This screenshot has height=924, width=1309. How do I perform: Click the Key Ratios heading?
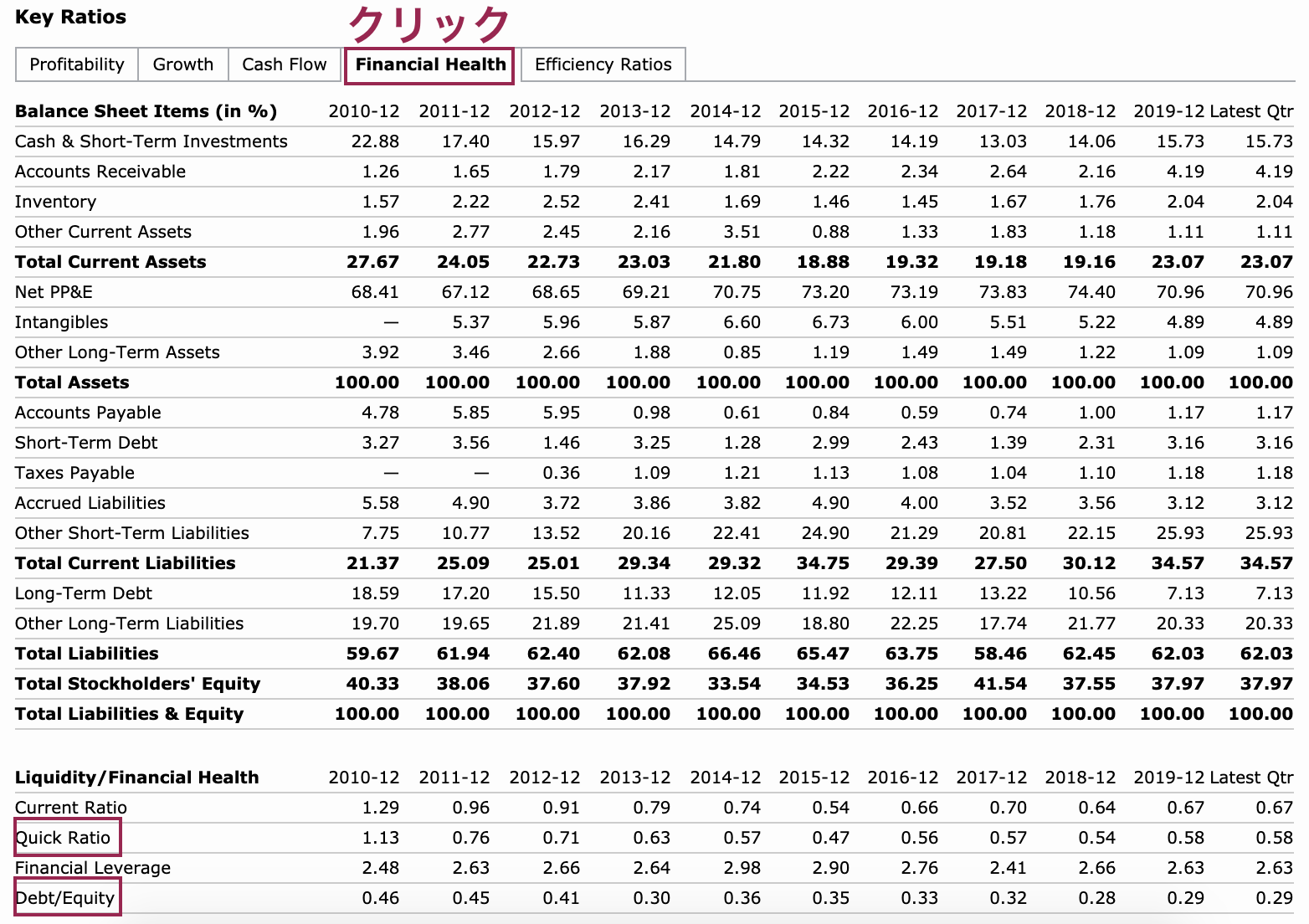[x=70, y=17]
